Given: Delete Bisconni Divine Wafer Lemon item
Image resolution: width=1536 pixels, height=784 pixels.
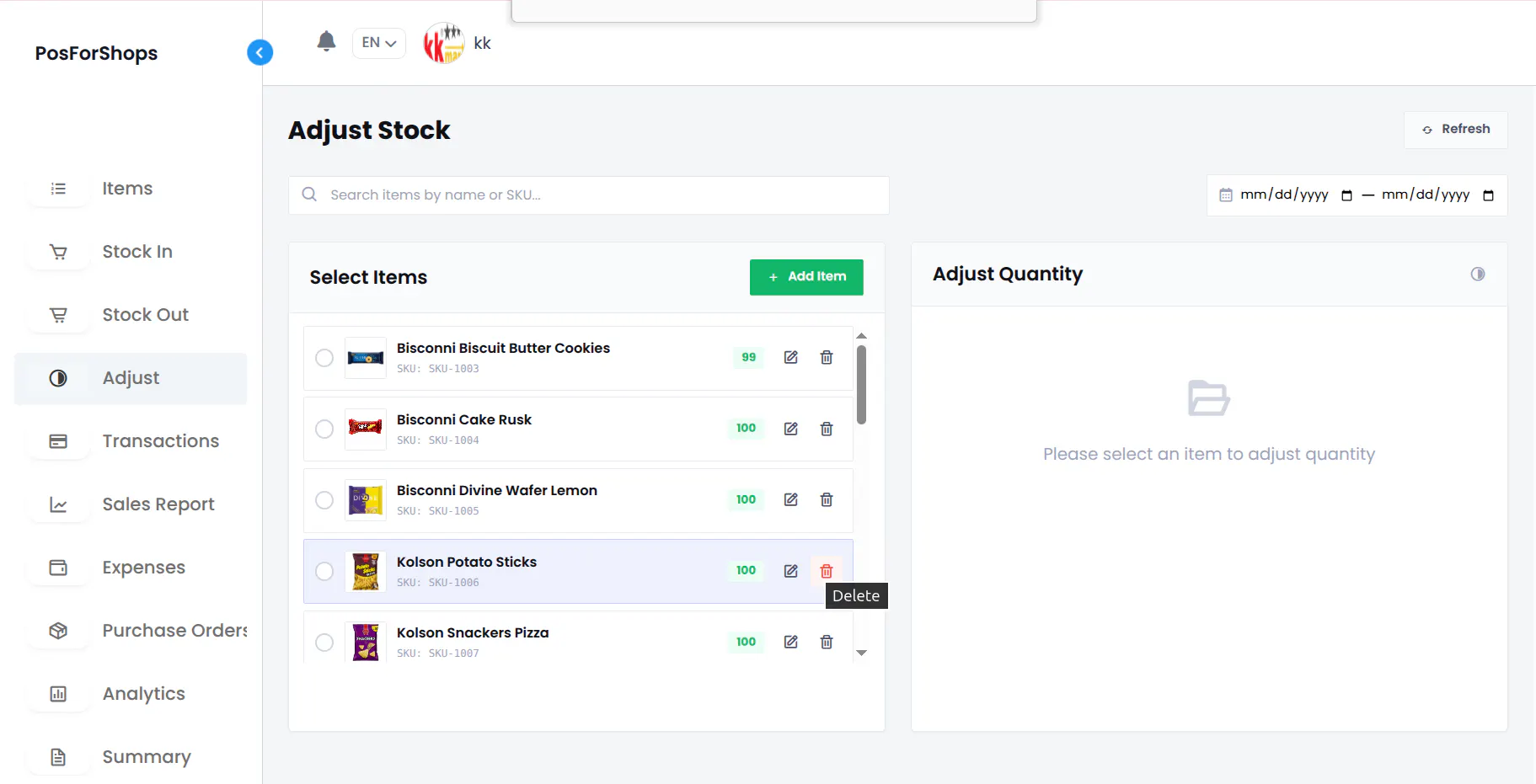Looking at the screenshot, I should pos(827,499).
